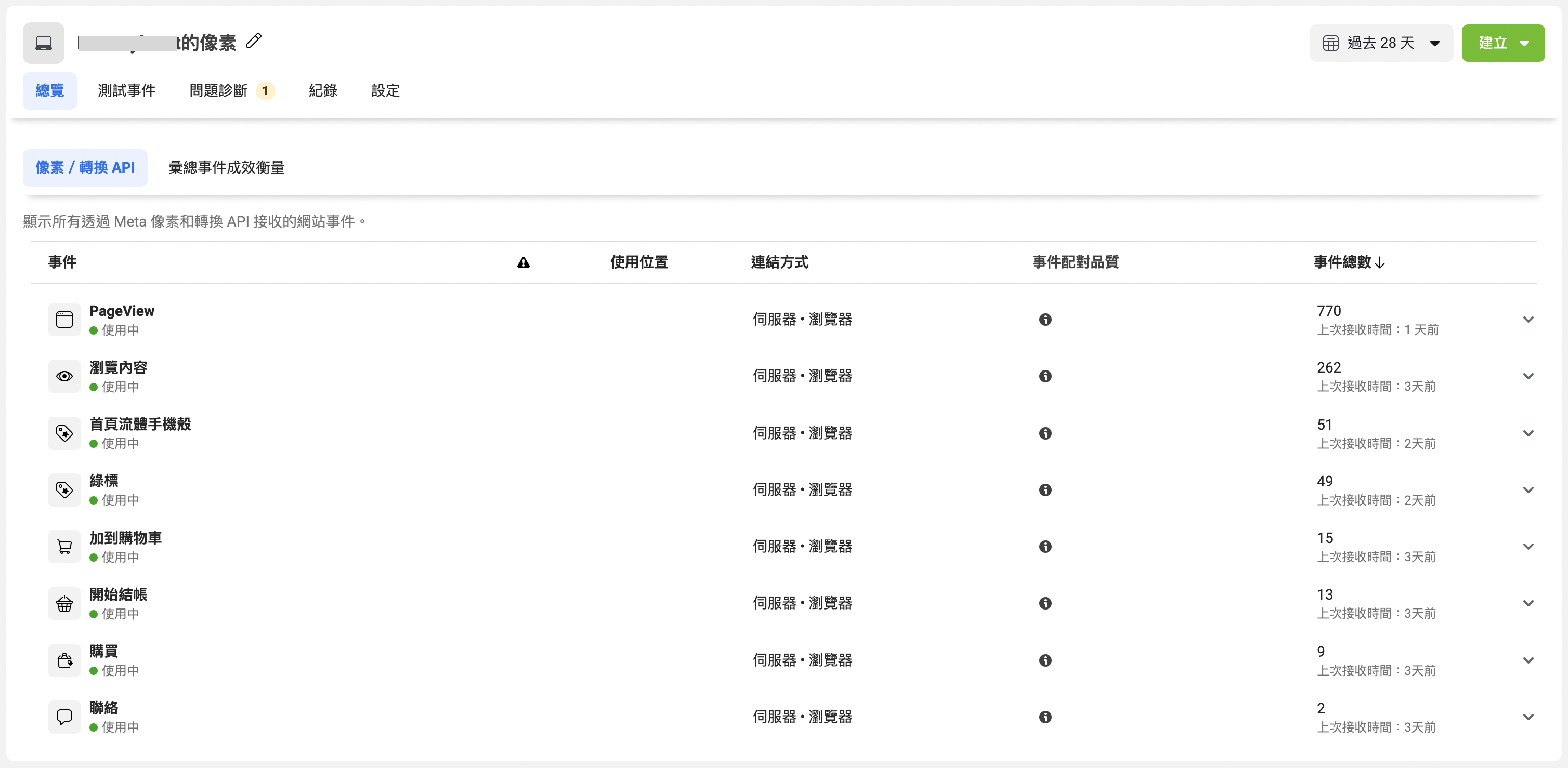
Task: Go to the 設定 tab
Action: [385, 91]
